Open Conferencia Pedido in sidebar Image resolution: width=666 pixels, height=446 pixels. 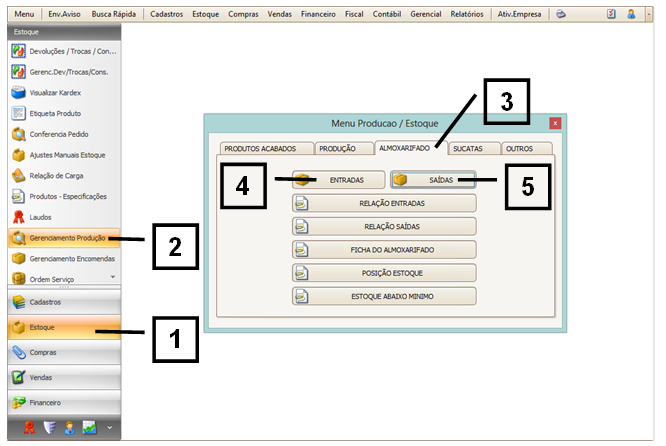[x=60, y=135]
